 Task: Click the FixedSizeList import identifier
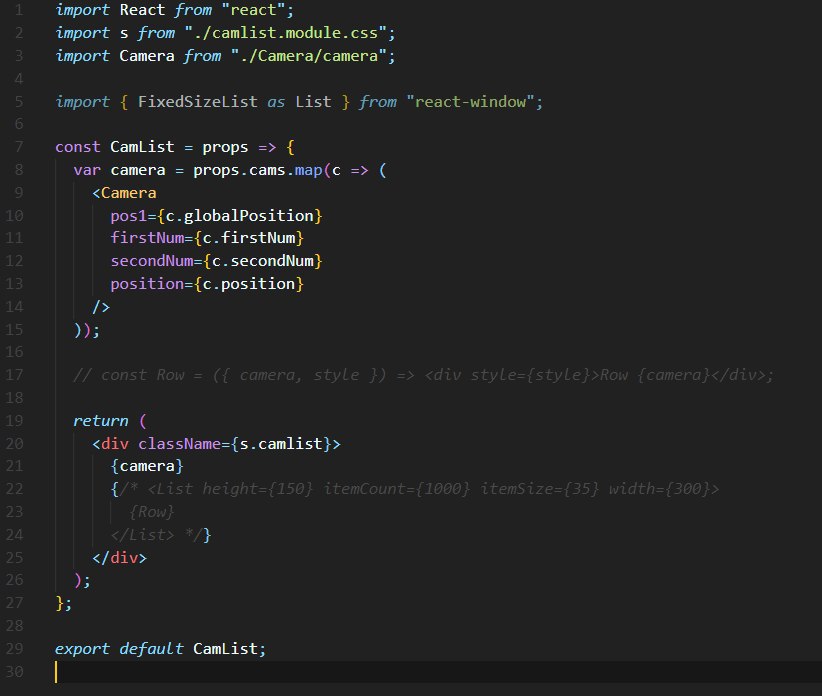(x=198, y=102)
